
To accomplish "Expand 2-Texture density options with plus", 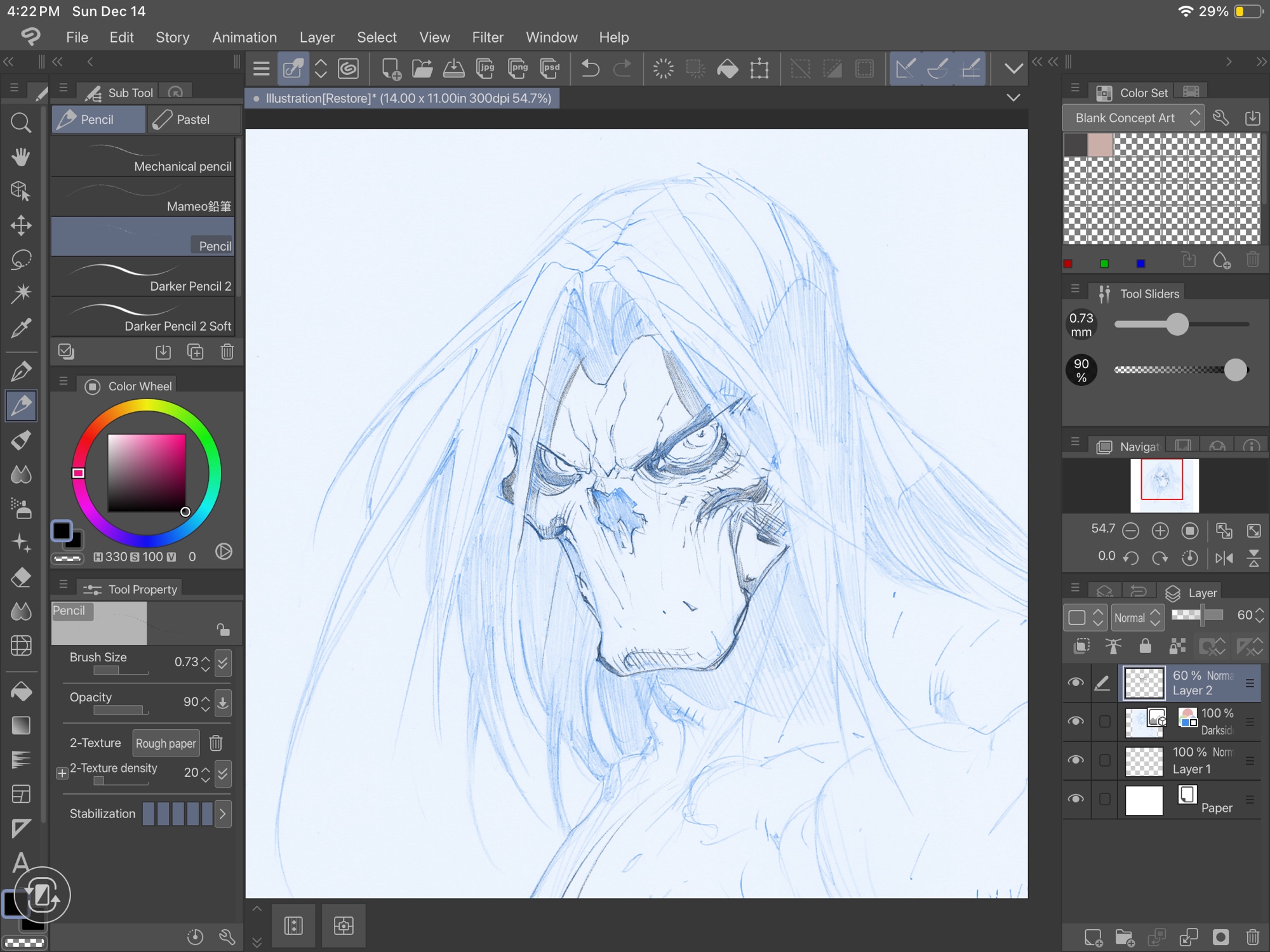I will pos(62,773).
